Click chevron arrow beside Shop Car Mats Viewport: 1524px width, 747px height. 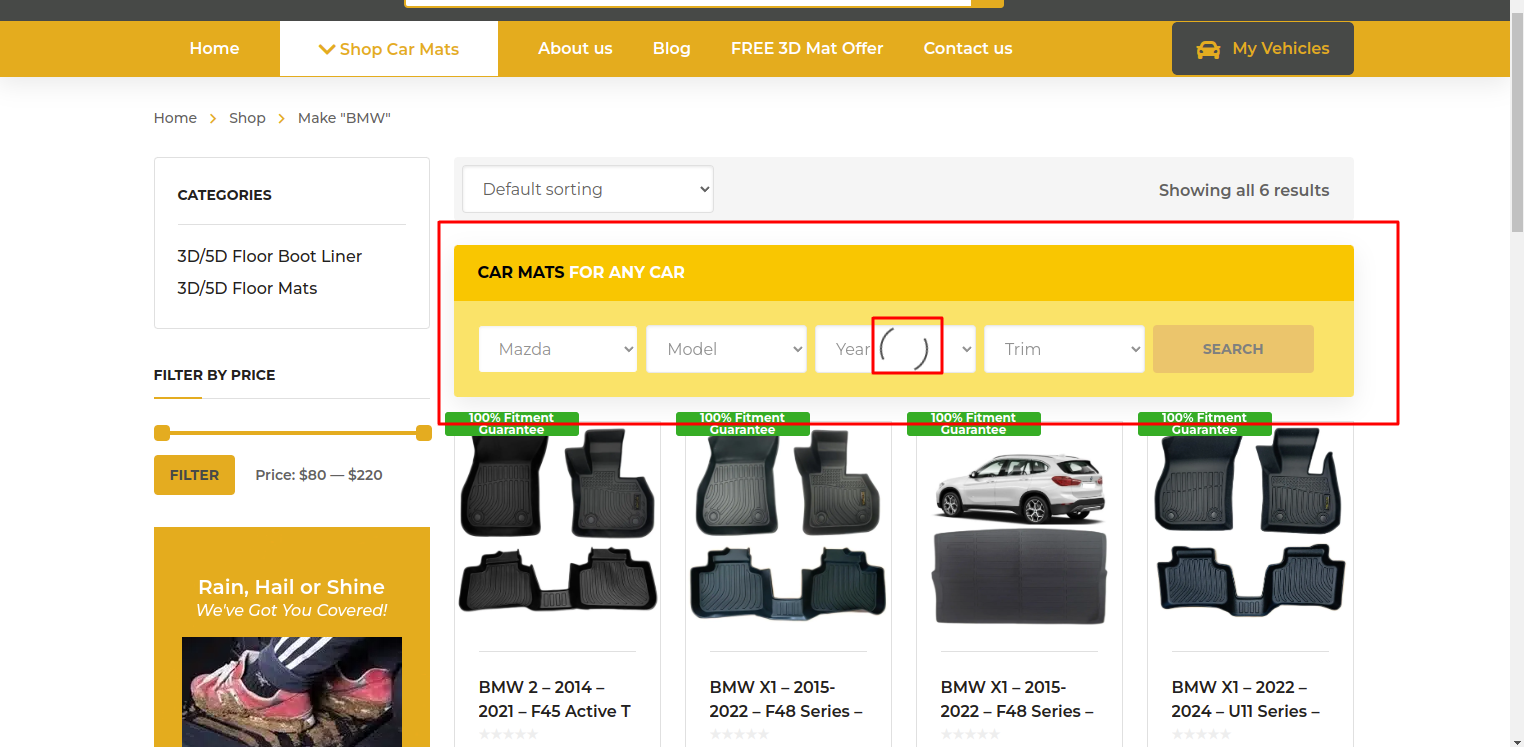pos(326,49)
